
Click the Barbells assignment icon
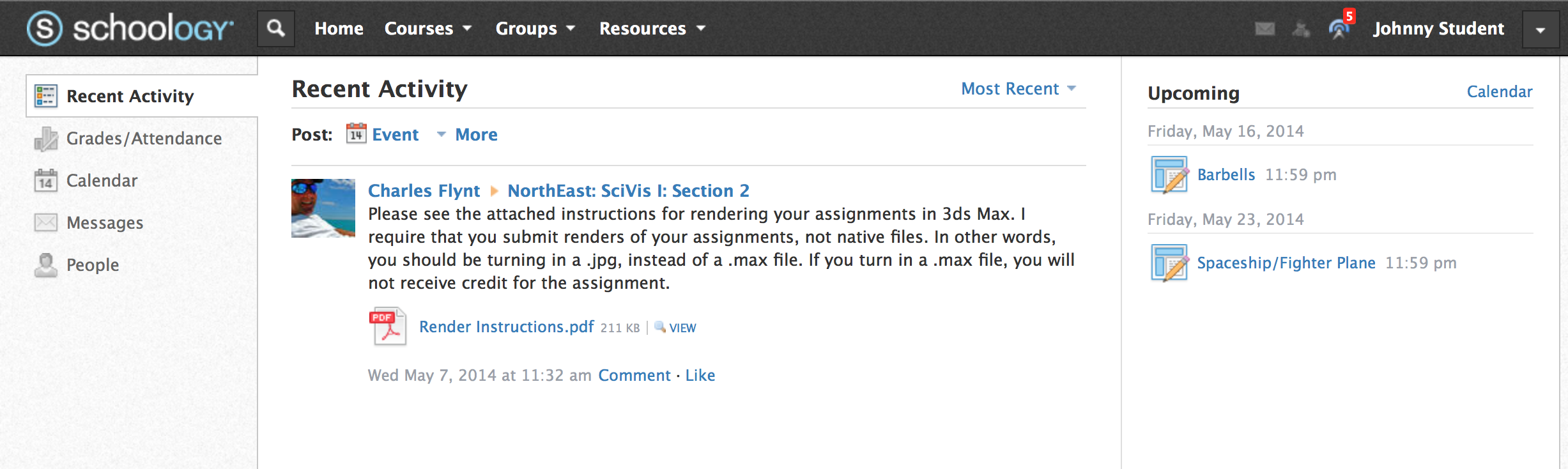point(1169,174)
